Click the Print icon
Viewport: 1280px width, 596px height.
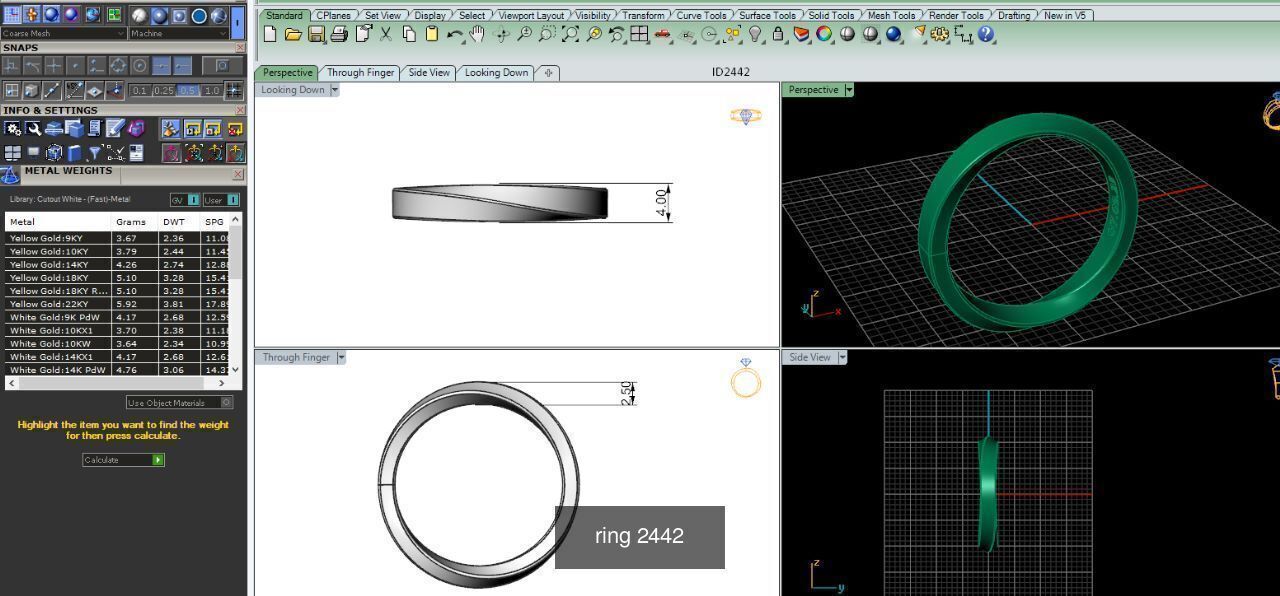tap(339, 34)
